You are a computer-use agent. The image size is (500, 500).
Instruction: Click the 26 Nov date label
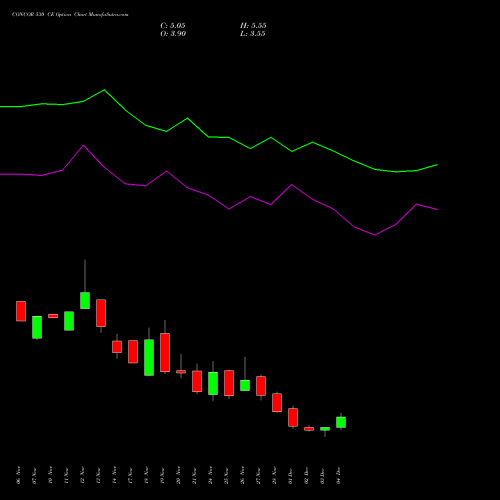coord(242,475)
